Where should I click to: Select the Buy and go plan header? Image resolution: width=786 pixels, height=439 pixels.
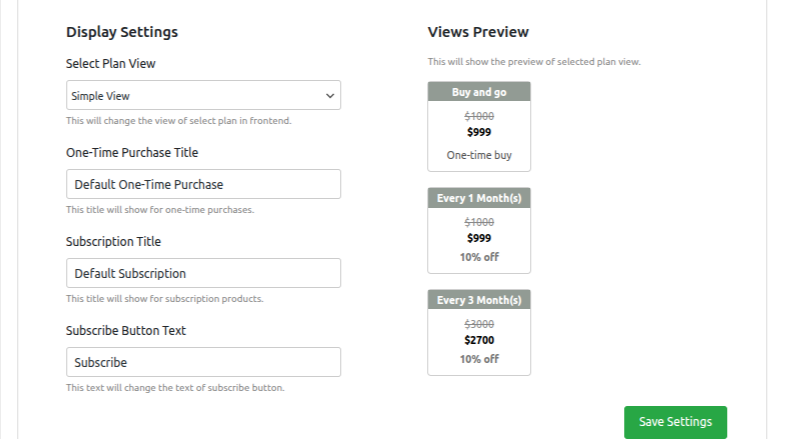(x=479, y=91)
